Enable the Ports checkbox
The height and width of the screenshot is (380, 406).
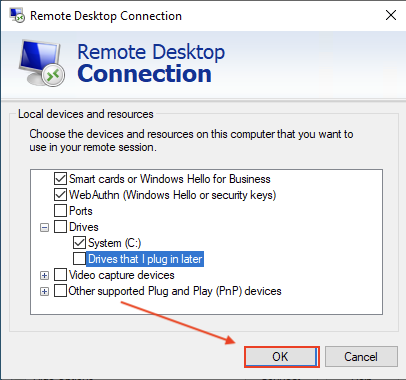[x=60, y=211]
